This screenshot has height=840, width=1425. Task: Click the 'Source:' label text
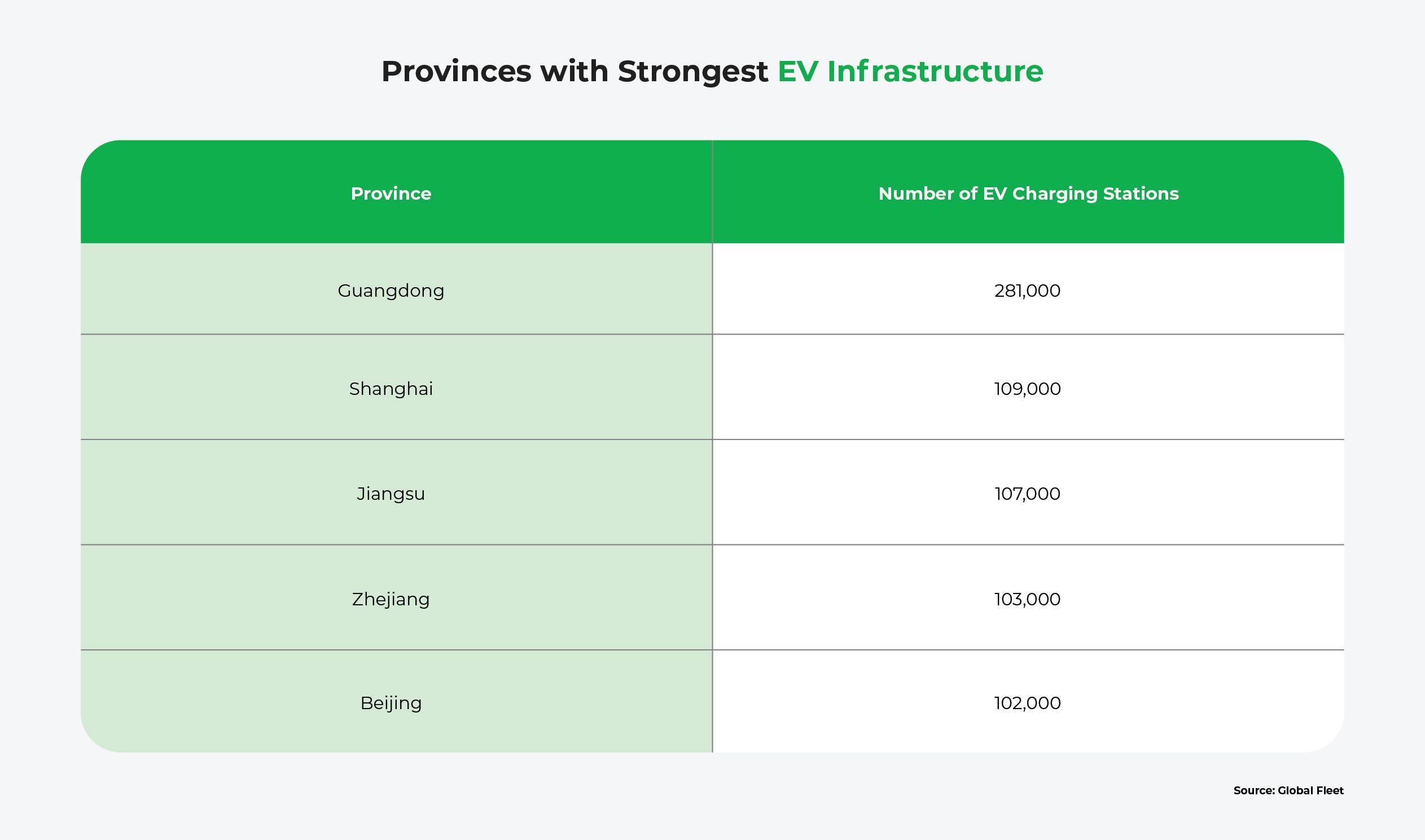(x=1254, y=791)
